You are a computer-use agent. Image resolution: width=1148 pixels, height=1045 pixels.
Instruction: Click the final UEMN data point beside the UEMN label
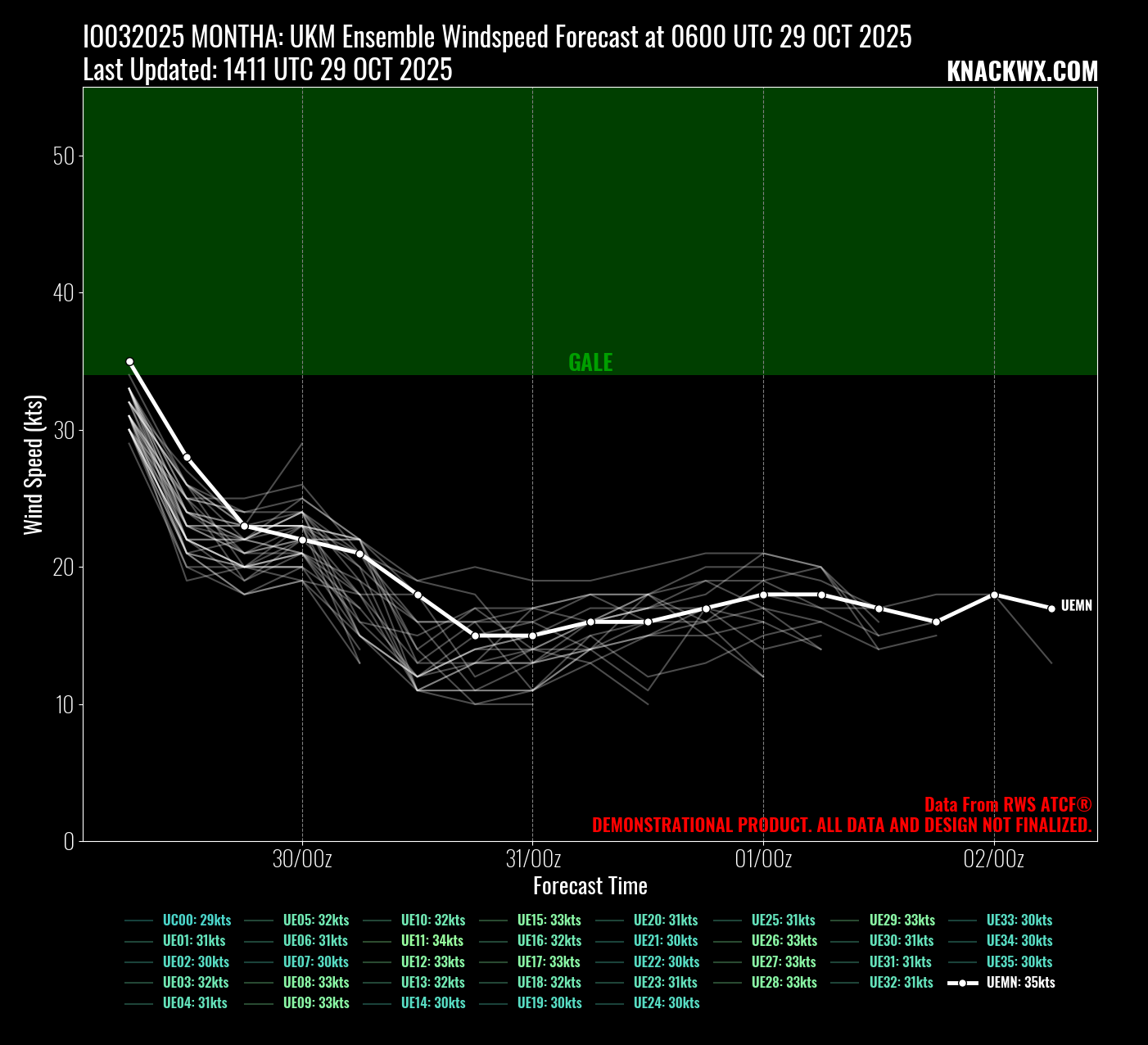point(1051,608)
